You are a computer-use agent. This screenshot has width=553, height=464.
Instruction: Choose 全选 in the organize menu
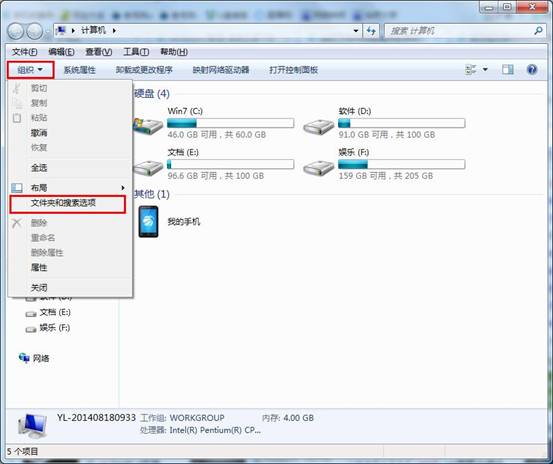(39, 168)
